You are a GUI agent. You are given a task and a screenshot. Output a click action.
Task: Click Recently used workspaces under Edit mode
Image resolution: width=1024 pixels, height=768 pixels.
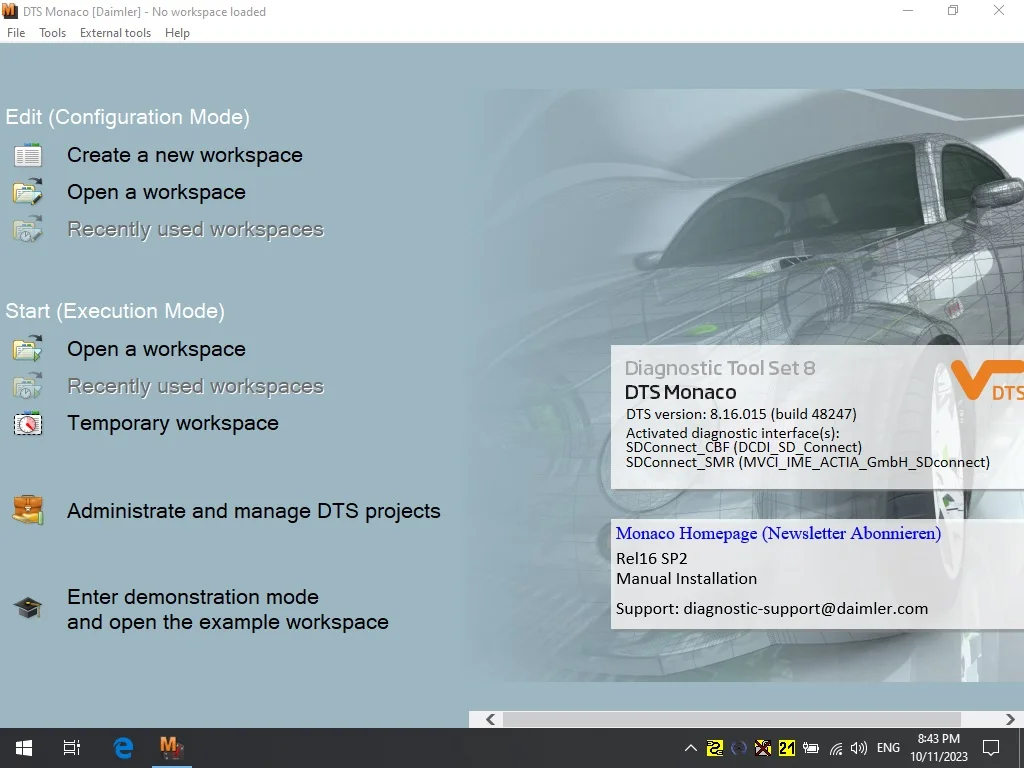point(196,229)
